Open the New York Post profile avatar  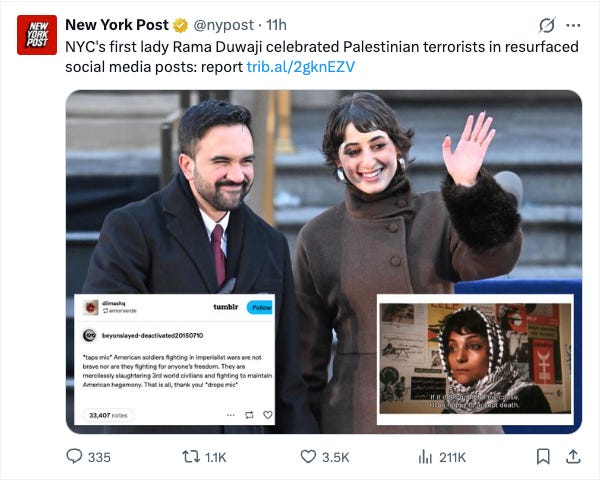(37, 35)
